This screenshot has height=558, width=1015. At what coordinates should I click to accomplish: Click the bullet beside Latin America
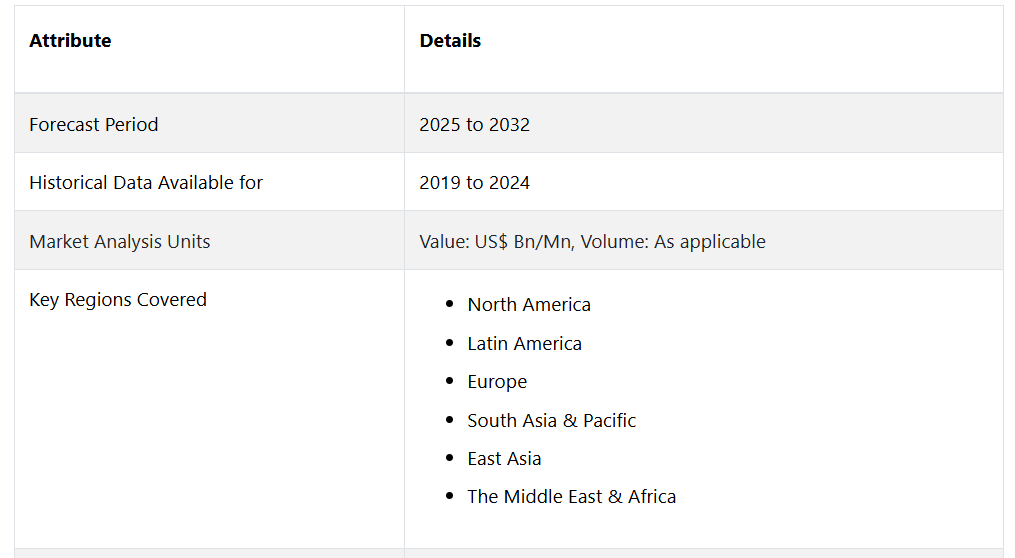tap(450, 344)
